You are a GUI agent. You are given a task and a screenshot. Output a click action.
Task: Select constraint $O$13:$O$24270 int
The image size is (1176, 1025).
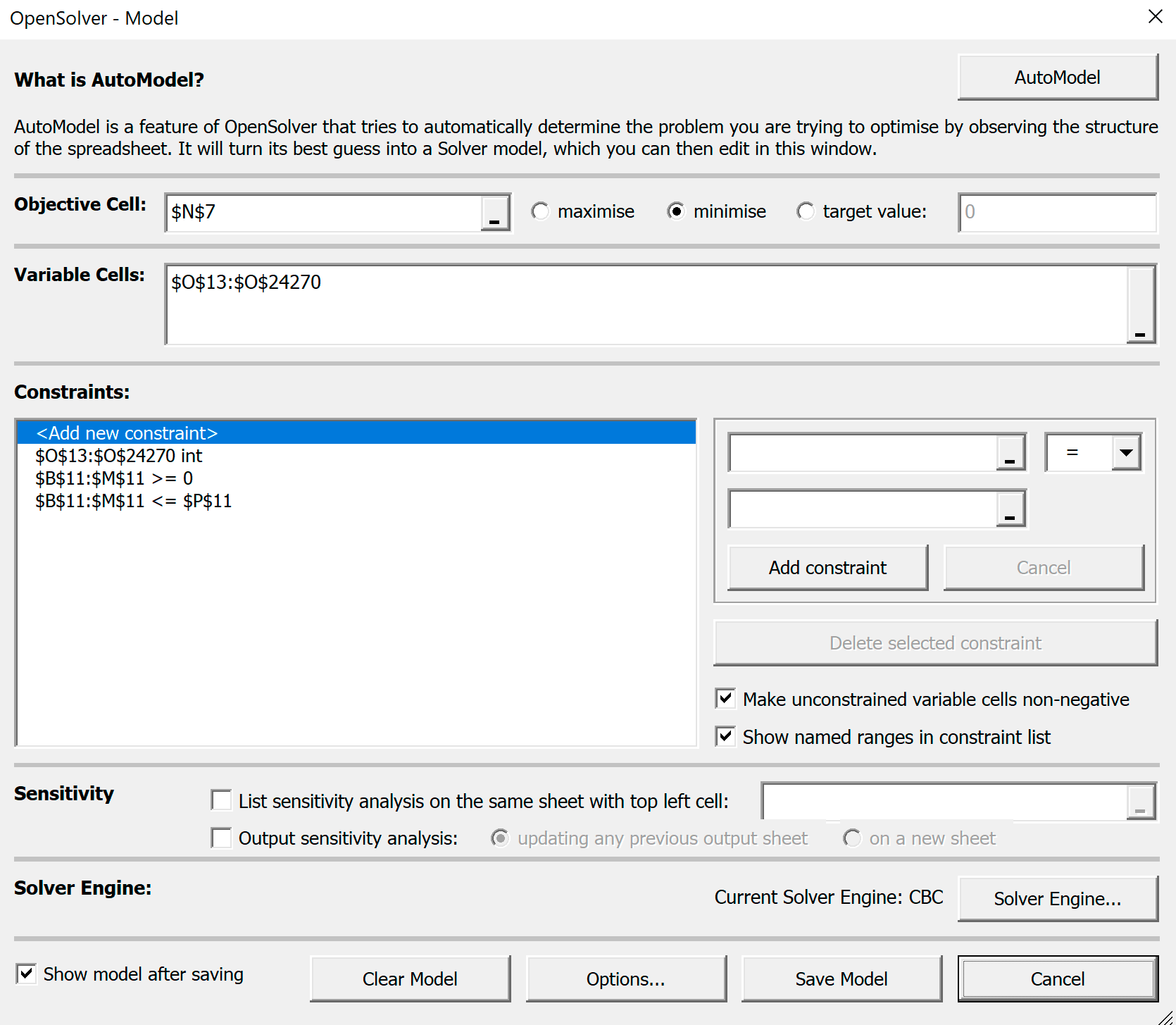[356, 456]
